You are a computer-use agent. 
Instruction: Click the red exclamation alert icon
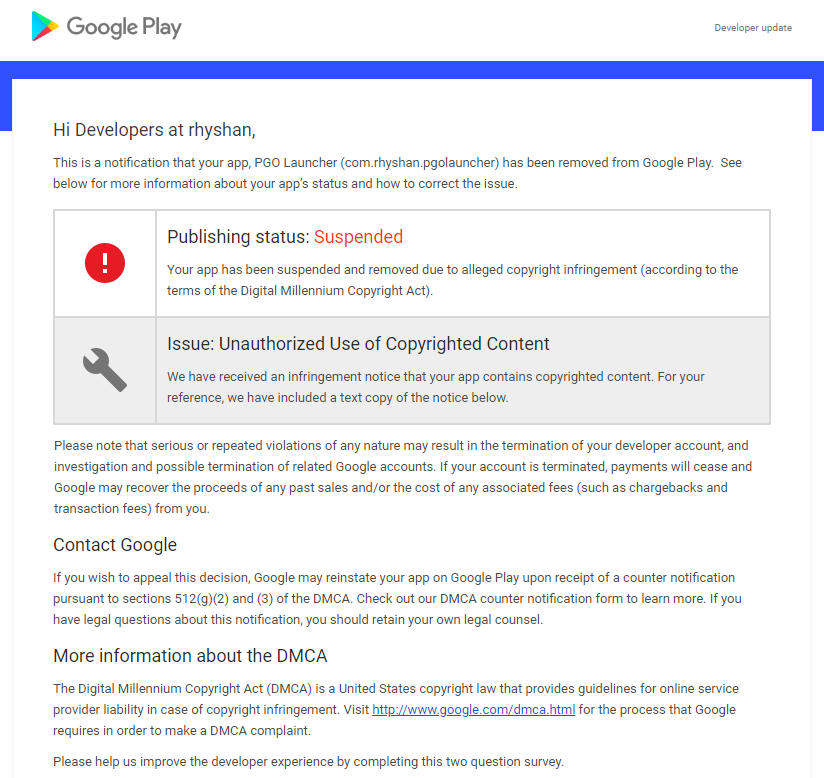point(105,263)
